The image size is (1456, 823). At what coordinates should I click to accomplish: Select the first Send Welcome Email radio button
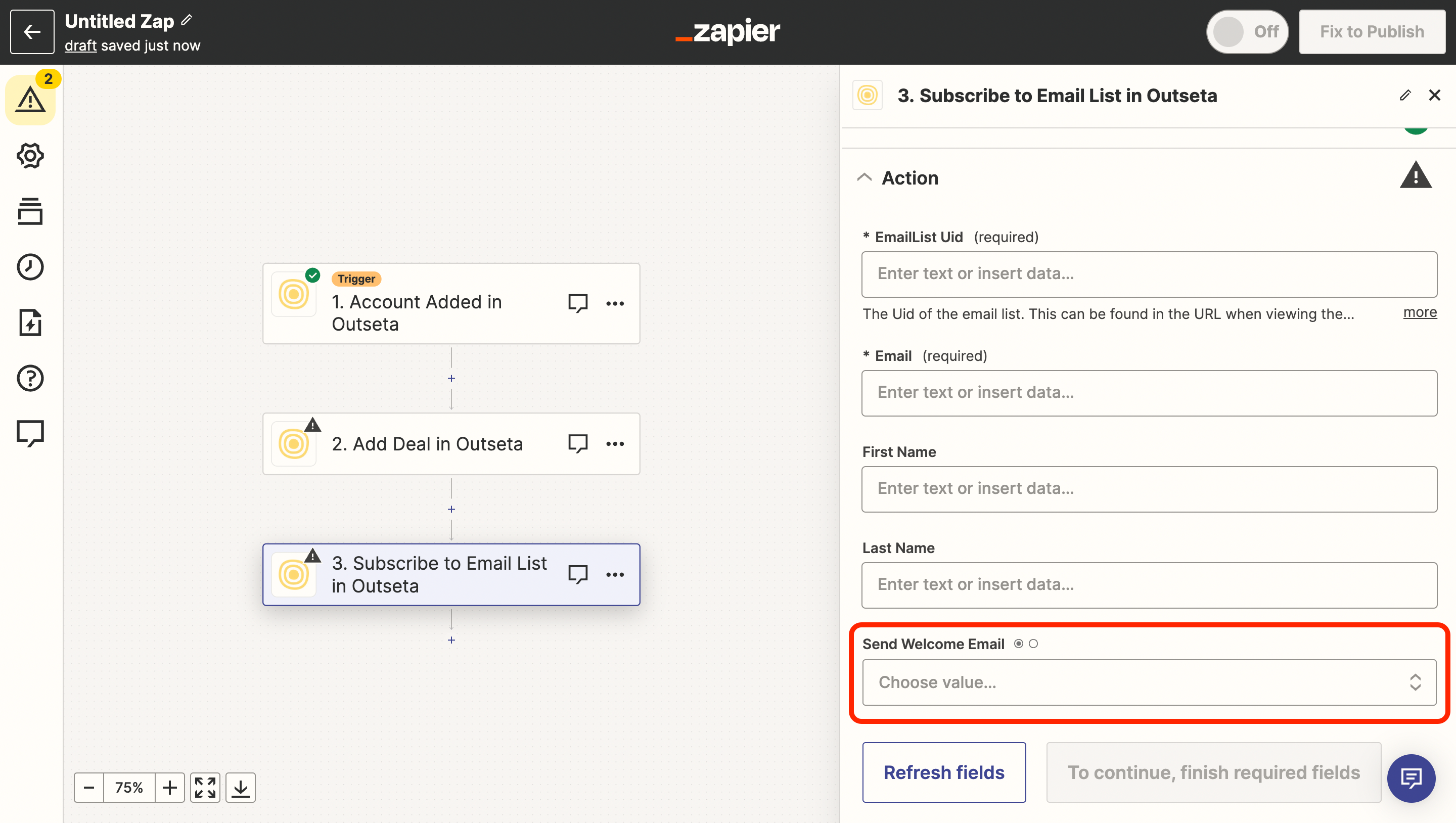coord(1019,643)
